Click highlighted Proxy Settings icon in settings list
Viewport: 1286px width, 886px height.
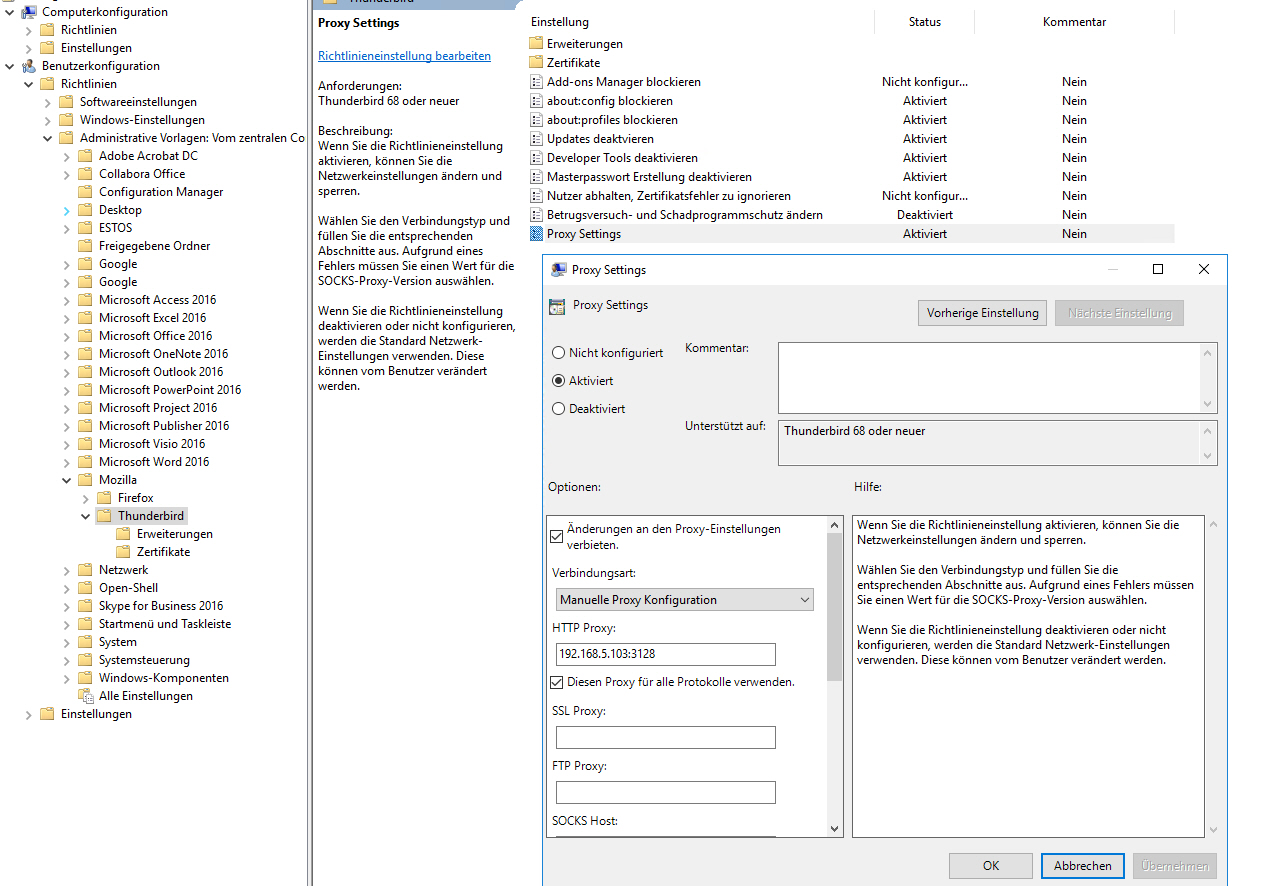[x=536, y=234]
